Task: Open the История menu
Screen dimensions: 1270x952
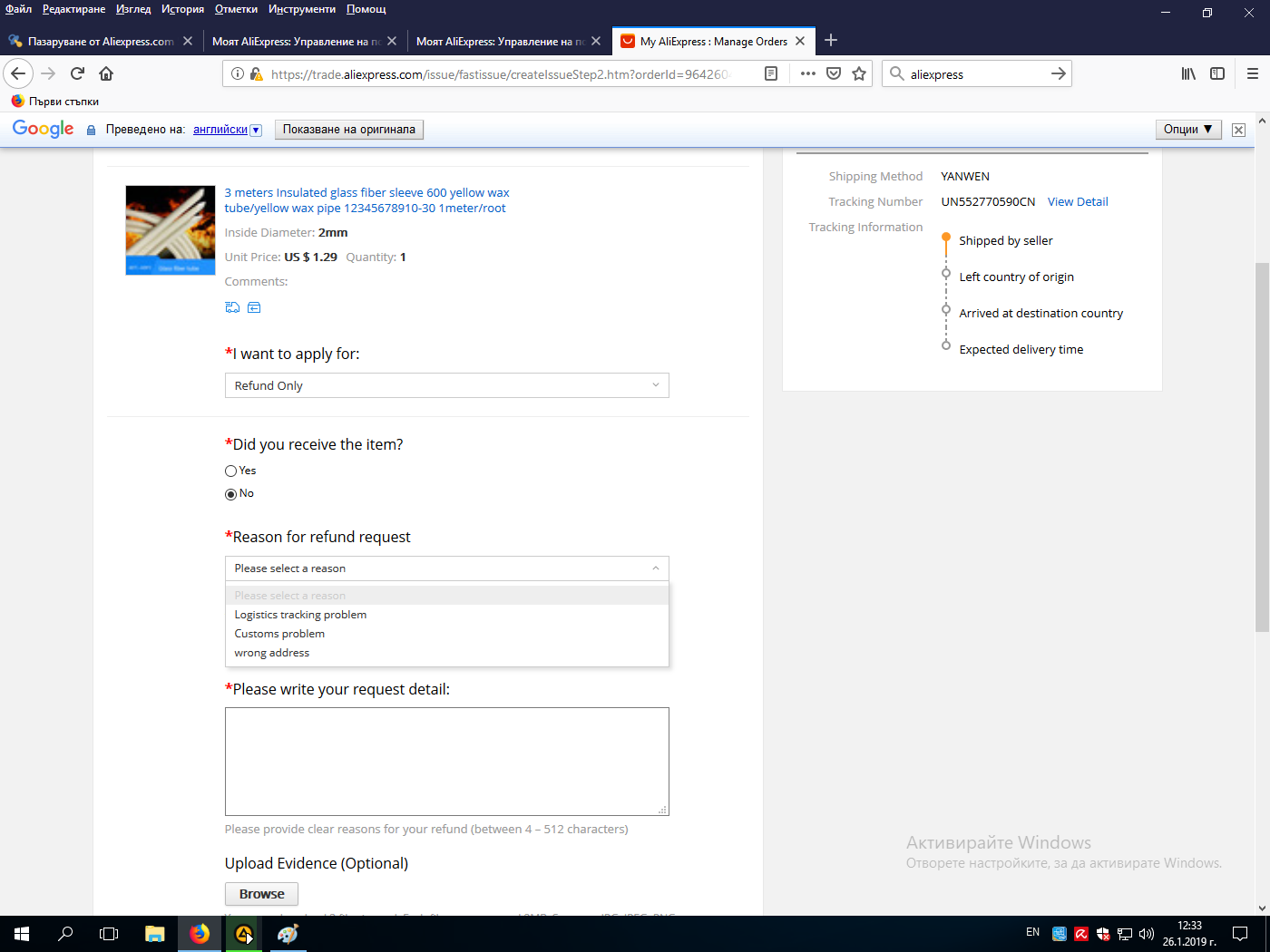Action: [x=182, y=9]
